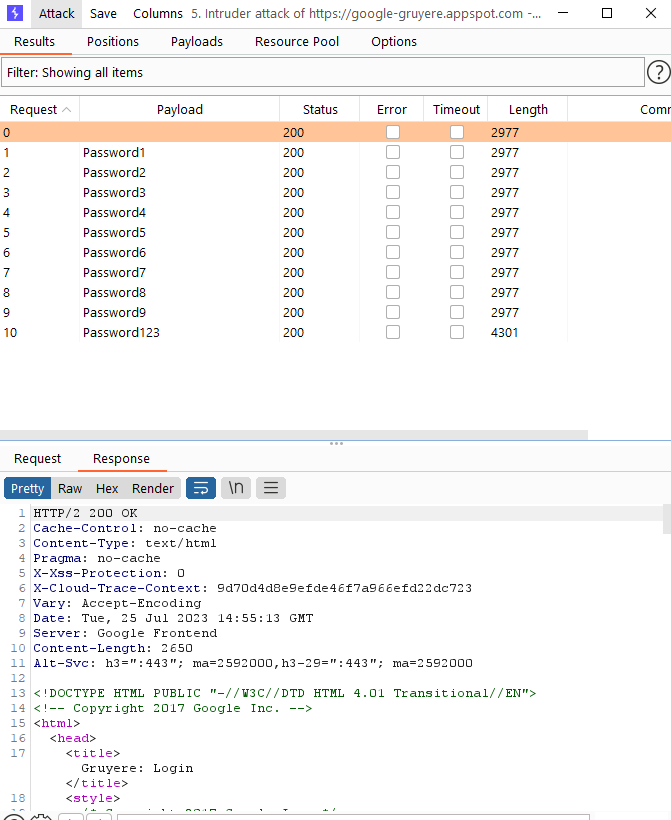The height and width of the screenshot is (820, 671).
Task: Switch to the Request tab in lower pane
Action: pos(38,458)
